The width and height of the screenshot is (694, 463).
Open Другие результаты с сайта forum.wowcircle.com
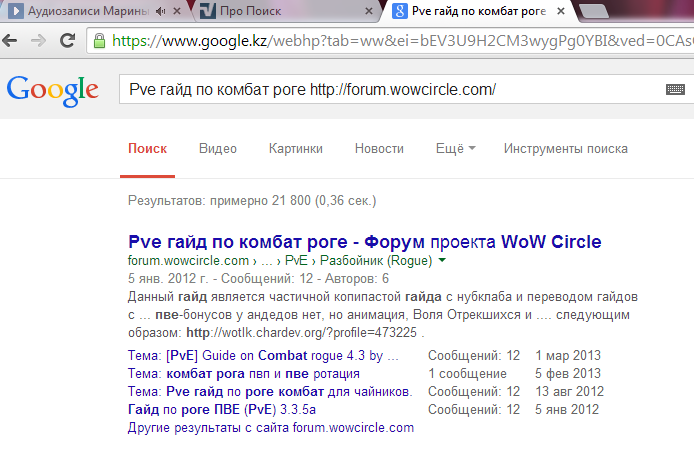(x=271, y=428)
